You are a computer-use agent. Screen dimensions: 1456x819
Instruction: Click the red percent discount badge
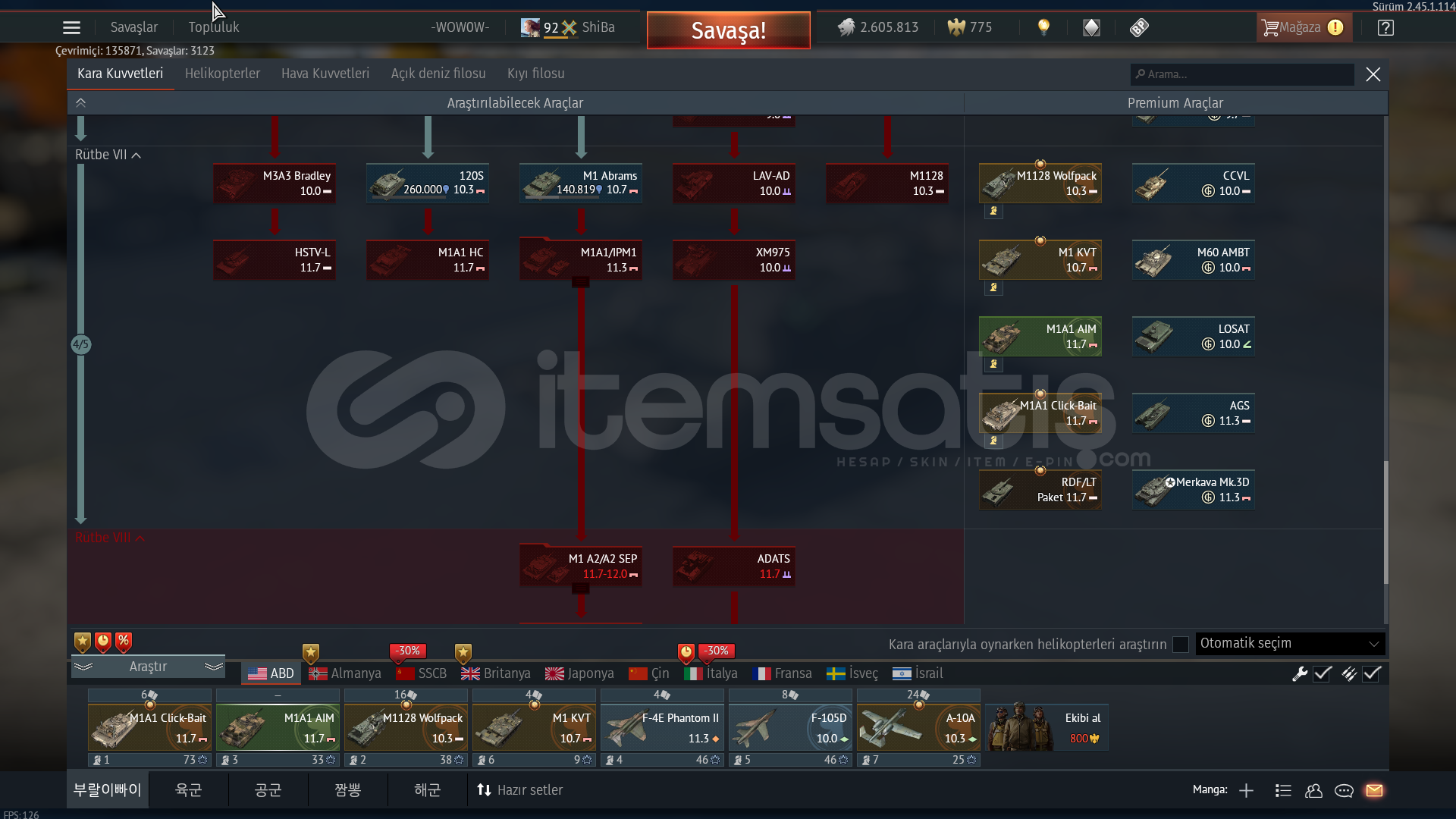tap(124, 642)
